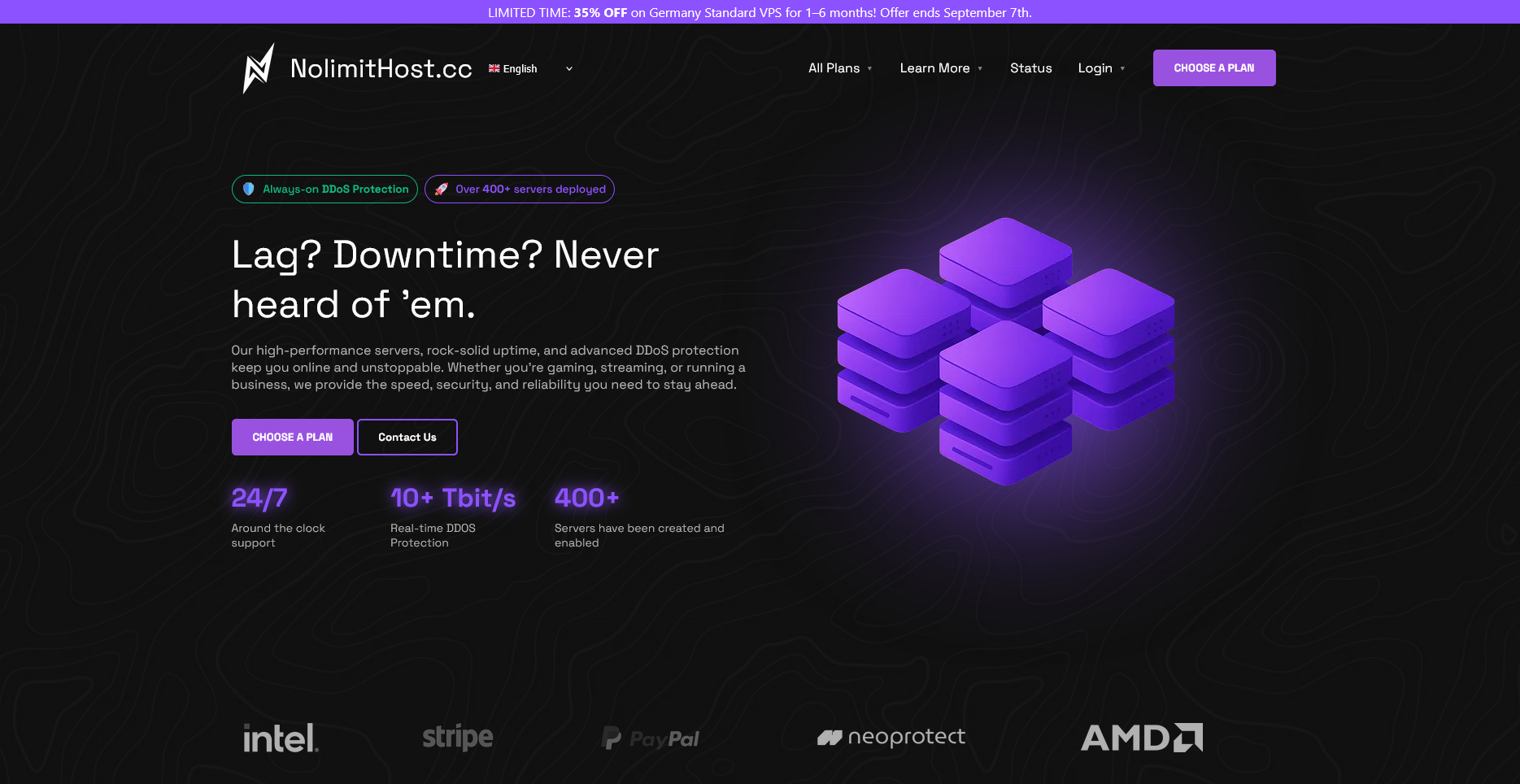Screen dimensions: 1520x784
Task: Click the Intel partner logo
Action: tap(281, 738)
